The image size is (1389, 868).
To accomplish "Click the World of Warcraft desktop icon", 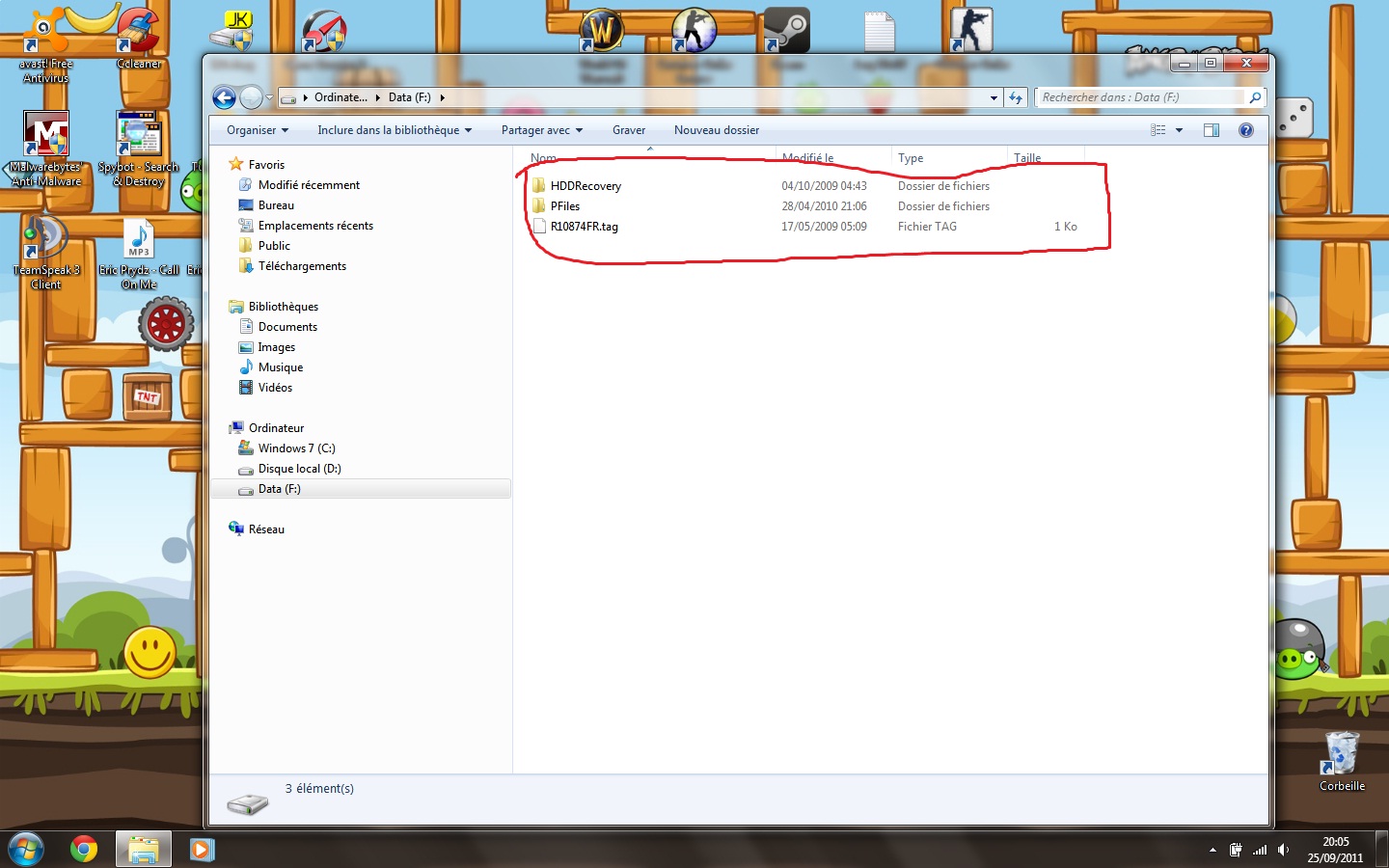I will [601, 31].
